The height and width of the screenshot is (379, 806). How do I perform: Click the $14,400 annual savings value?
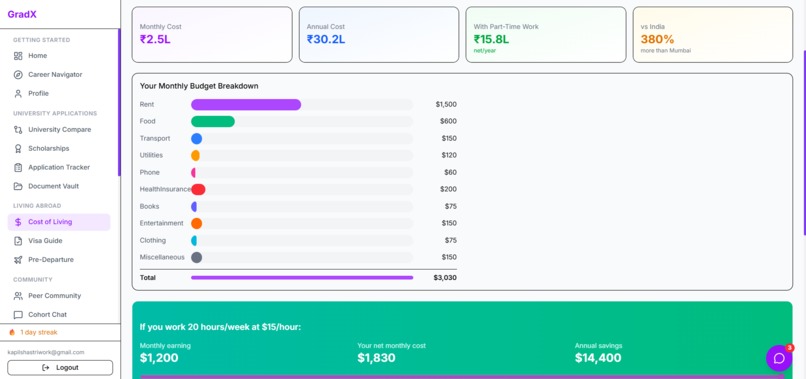(x=598, y=358)
